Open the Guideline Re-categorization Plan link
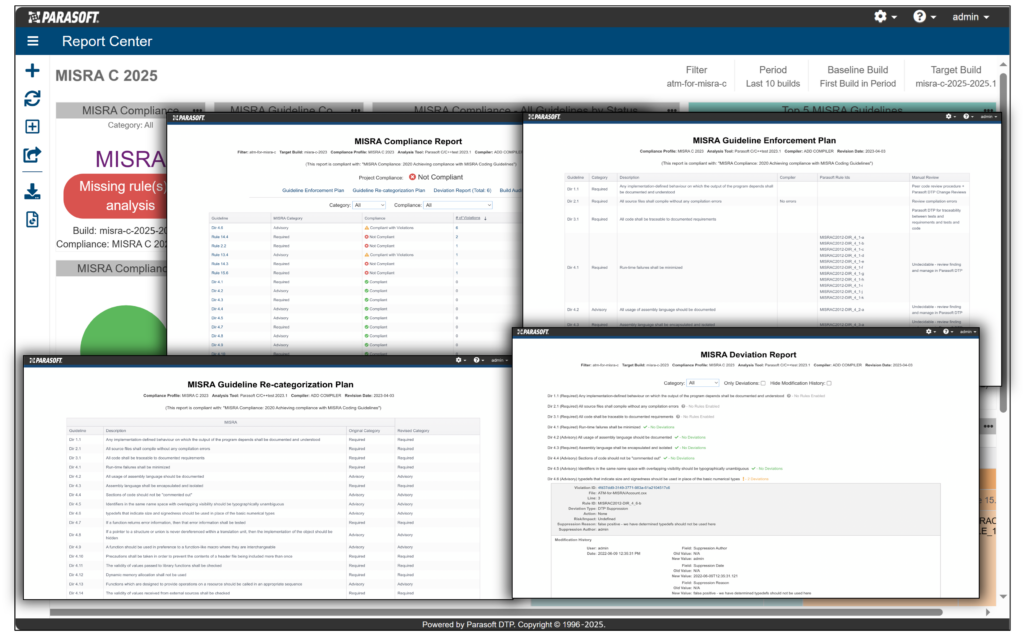 pyautogui.click(x=389, y=191)
